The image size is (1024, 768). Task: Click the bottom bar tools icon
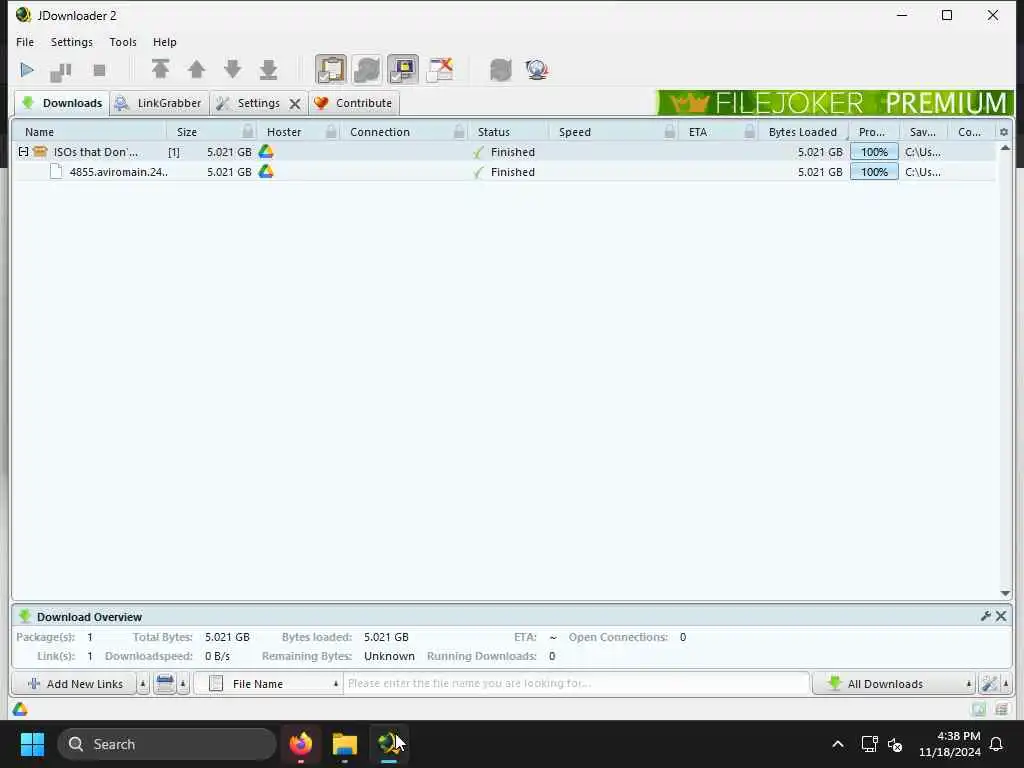(x=989, y=684)
